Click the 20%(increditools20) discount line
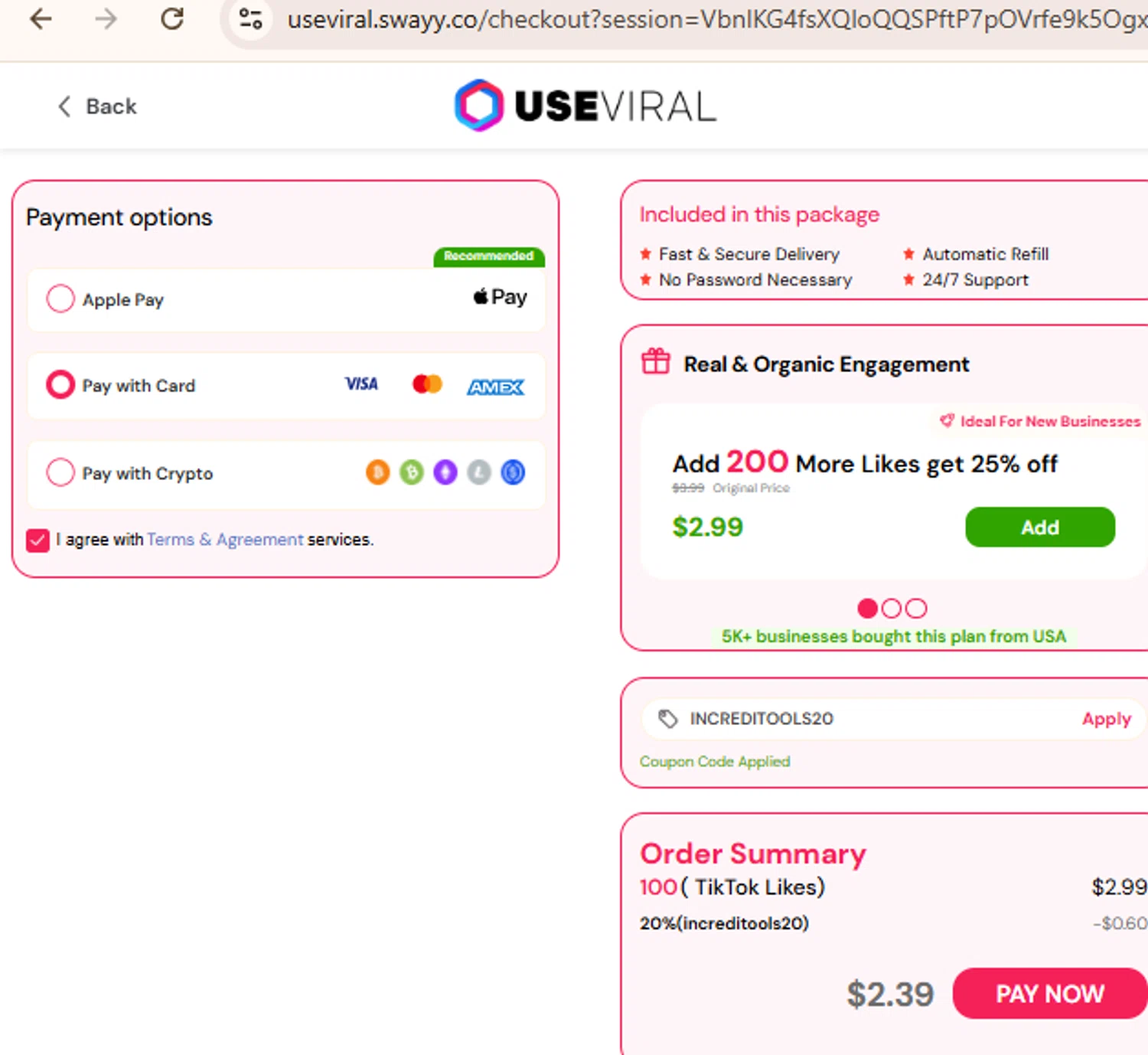 click(724, 923)
